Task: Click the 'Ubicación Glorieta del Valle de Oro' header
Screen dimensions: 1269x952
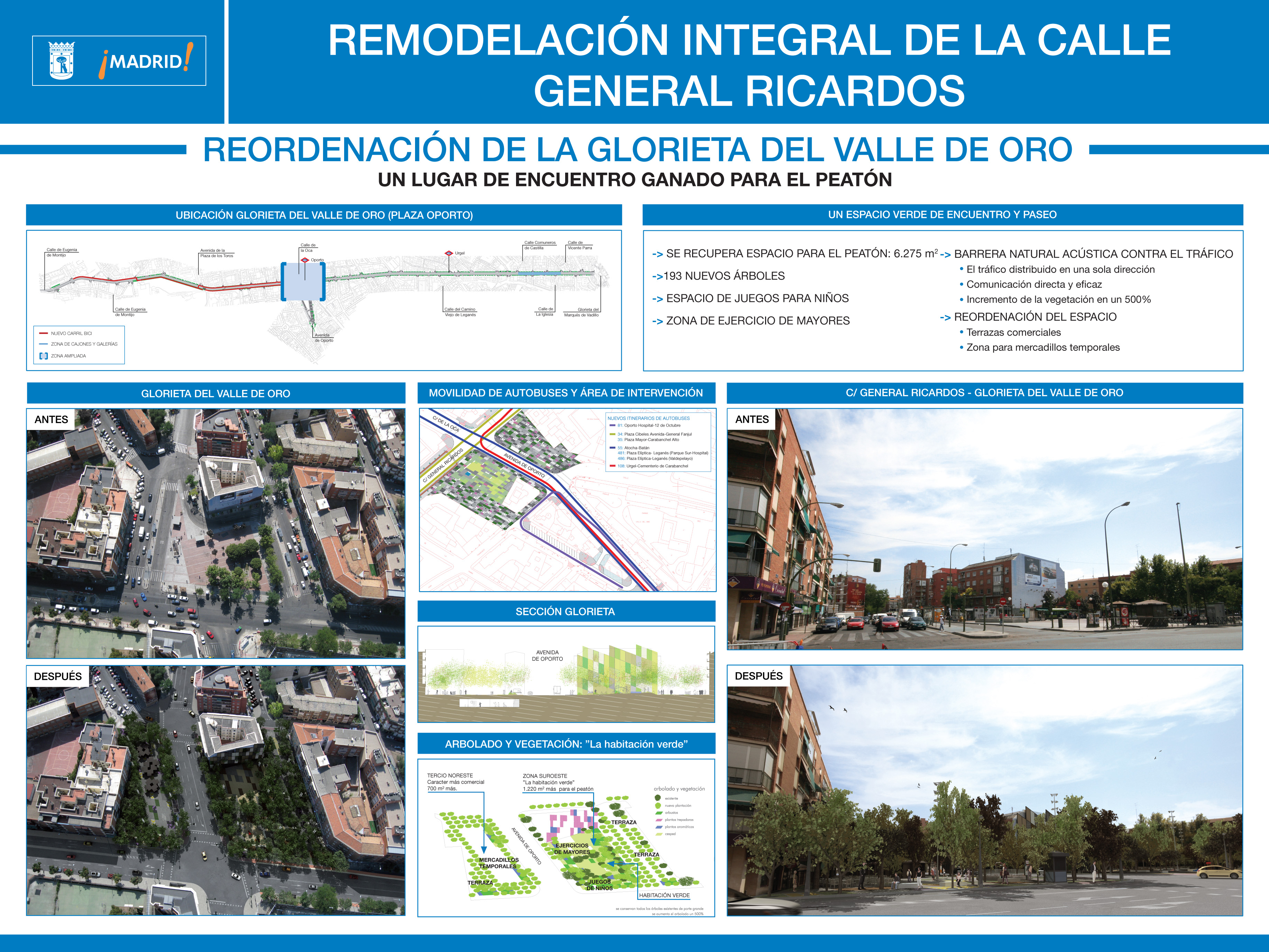Action: pos(324,215)
